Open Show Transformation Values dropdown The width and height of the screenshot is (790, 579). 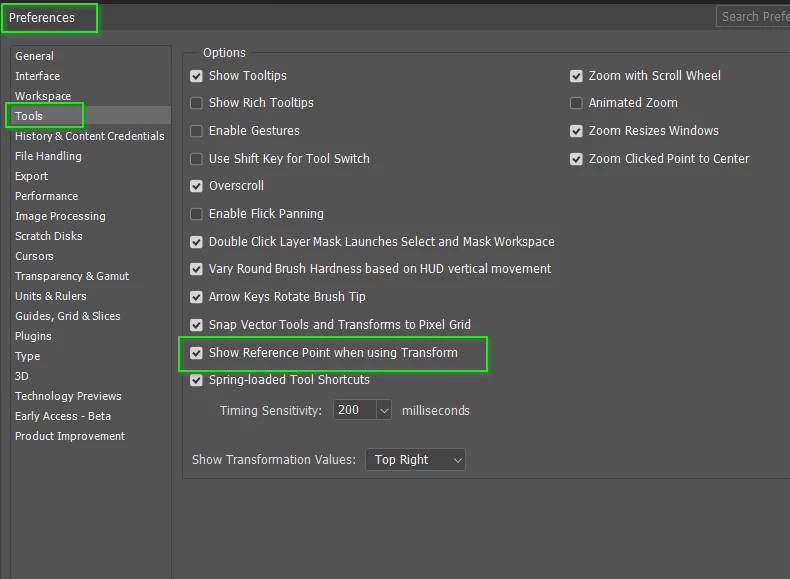(416, 460)
